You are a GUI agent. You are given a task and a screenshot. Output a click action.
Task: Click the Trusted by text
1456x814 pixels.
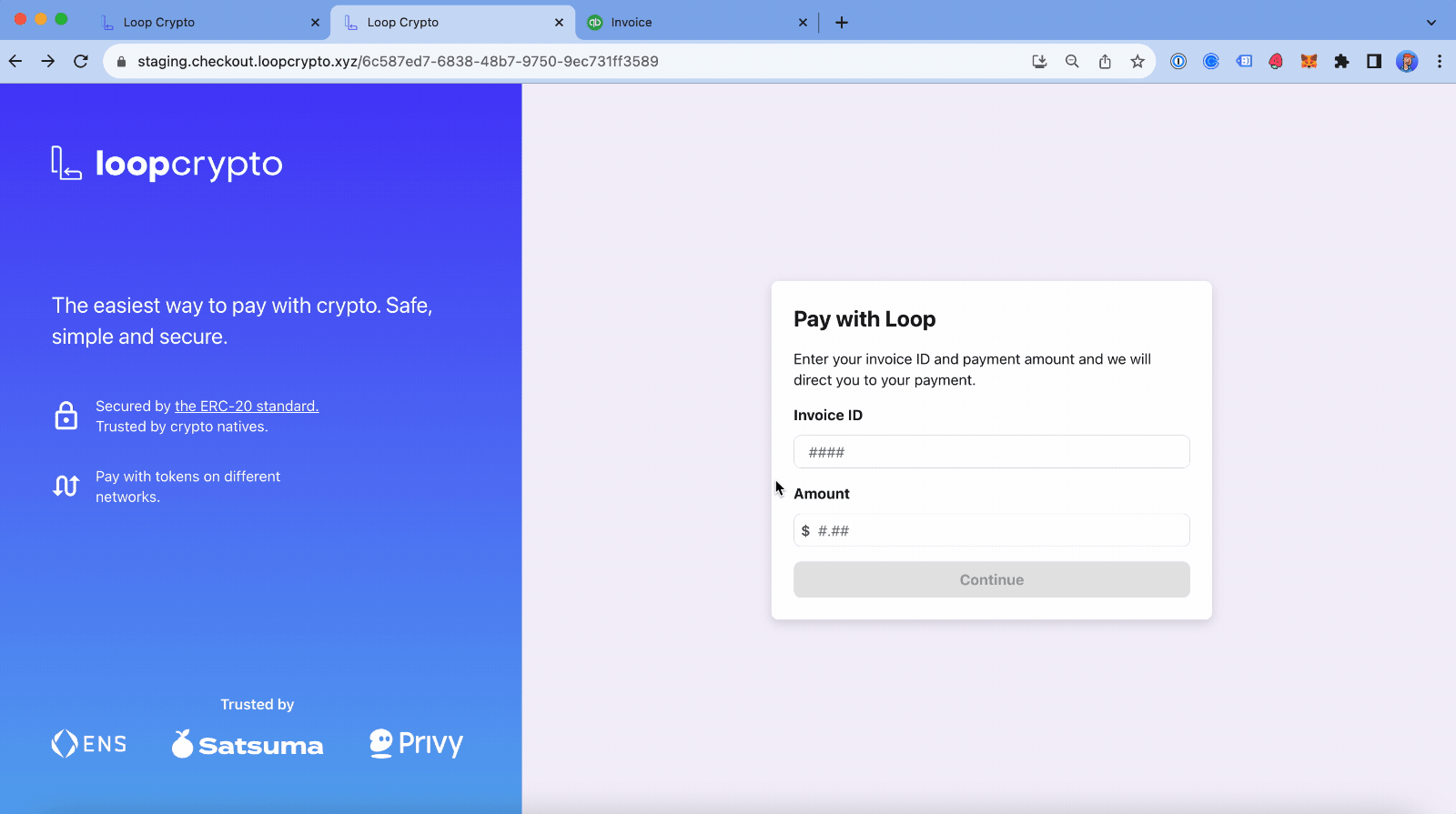pyautogui.click(x=258, y=704)
